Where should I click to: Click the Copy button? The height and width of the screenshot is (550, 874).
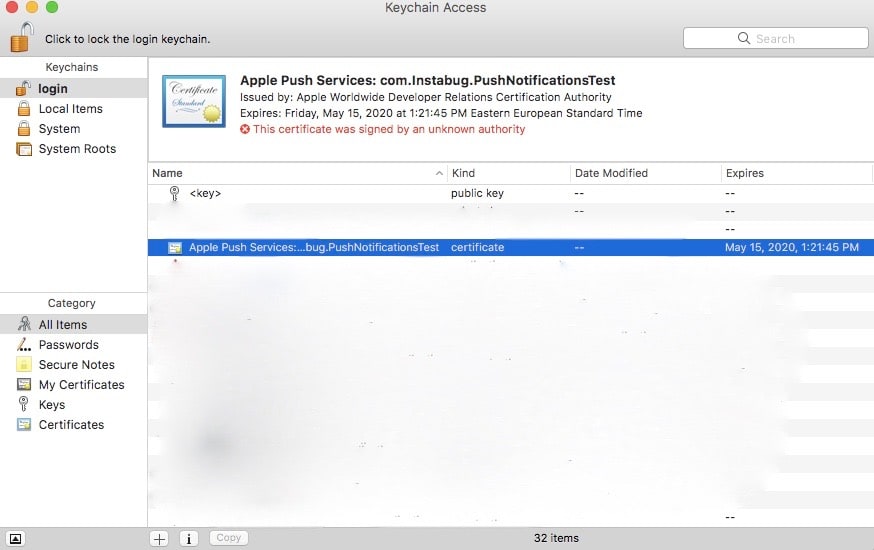point(229,538)
